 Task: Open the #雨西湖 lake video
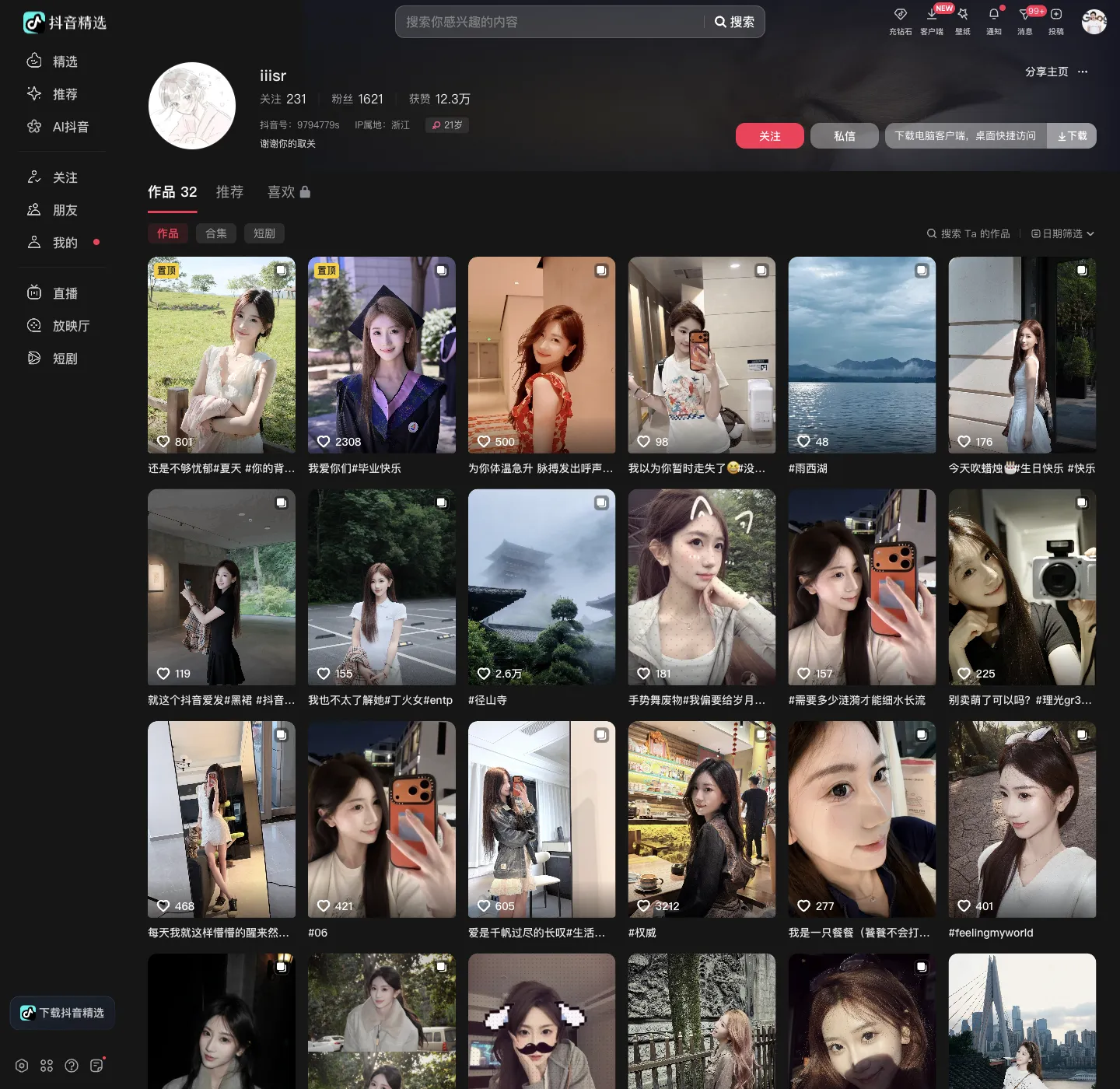pyautogui.click(x=863, y=355)
